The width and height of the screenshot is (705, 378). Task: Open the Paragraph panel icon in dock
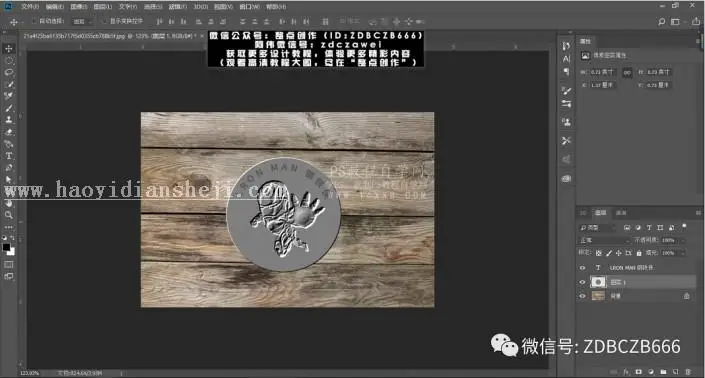click(566, 71)
